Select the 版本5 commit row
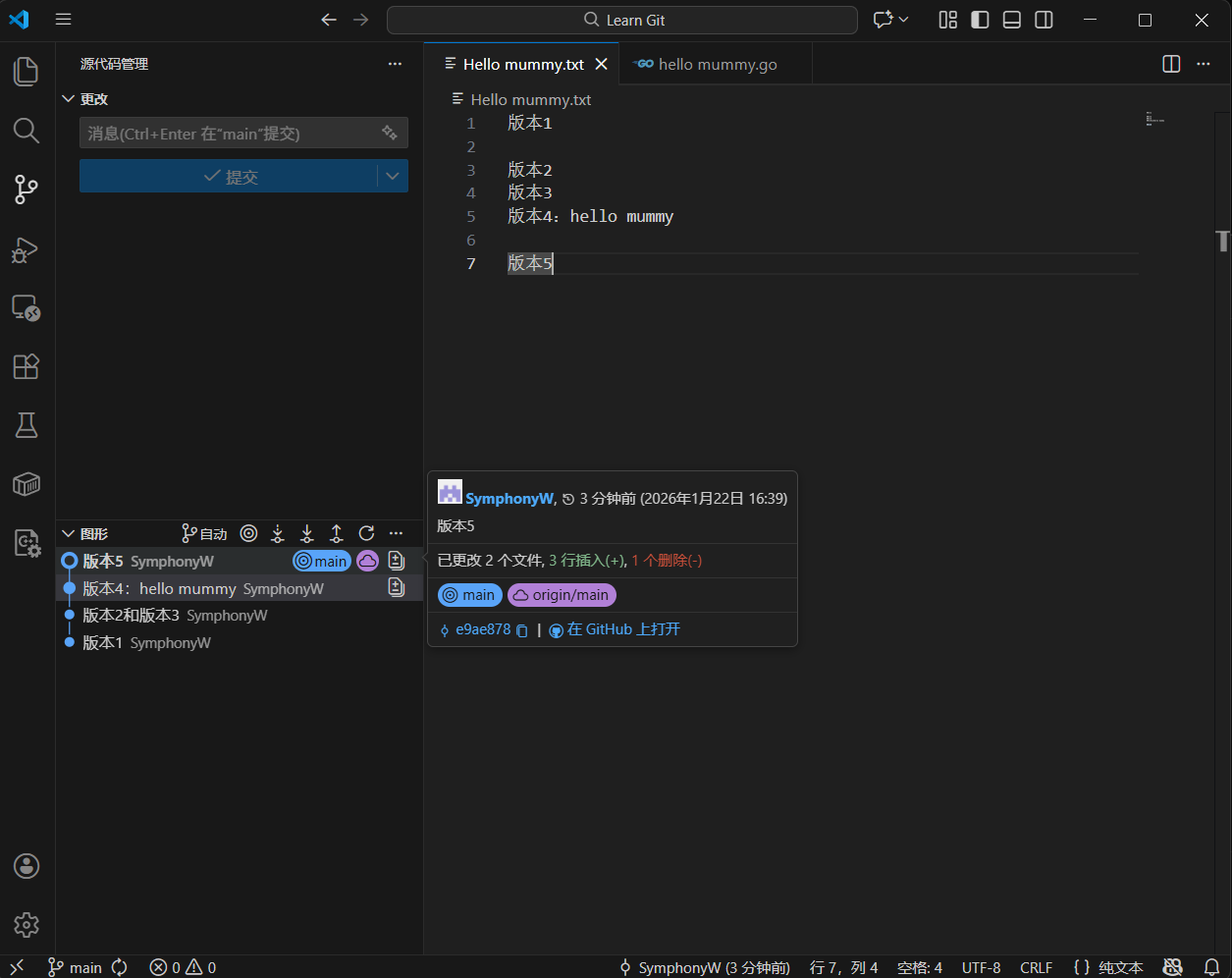 click(x=240, y=562)
